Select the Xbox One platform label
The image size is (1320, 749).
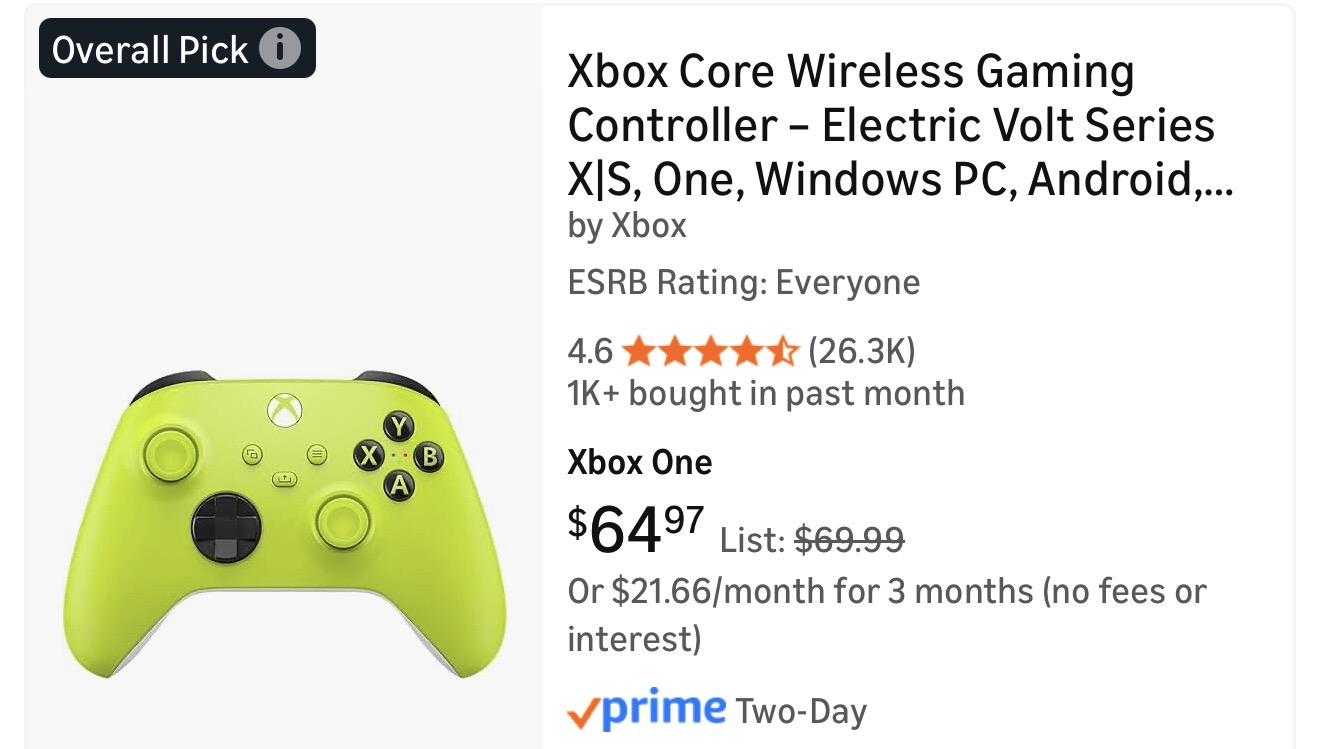pos(639,462)
